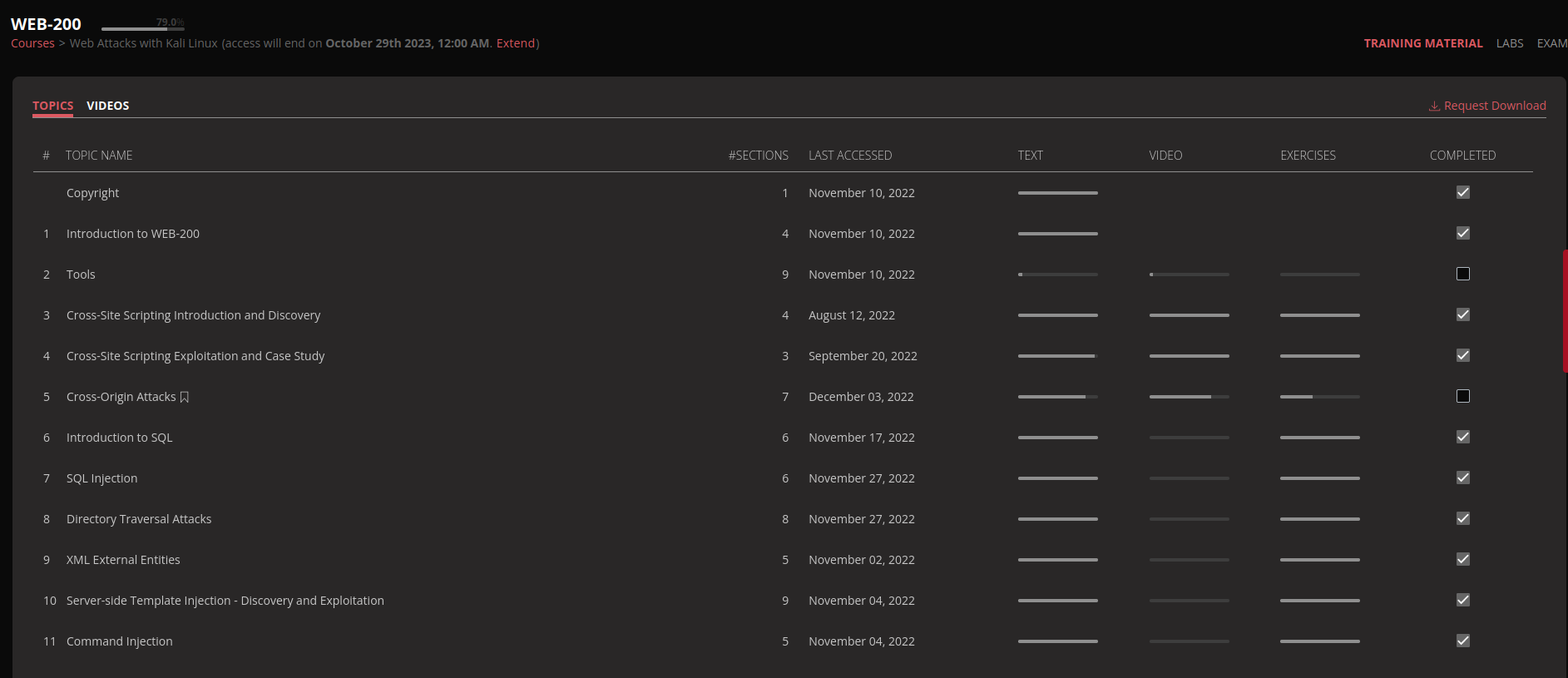Open the TRAINING MATERIAL section
This screenshot has height=678, width=1568.
pos(1423,43)
